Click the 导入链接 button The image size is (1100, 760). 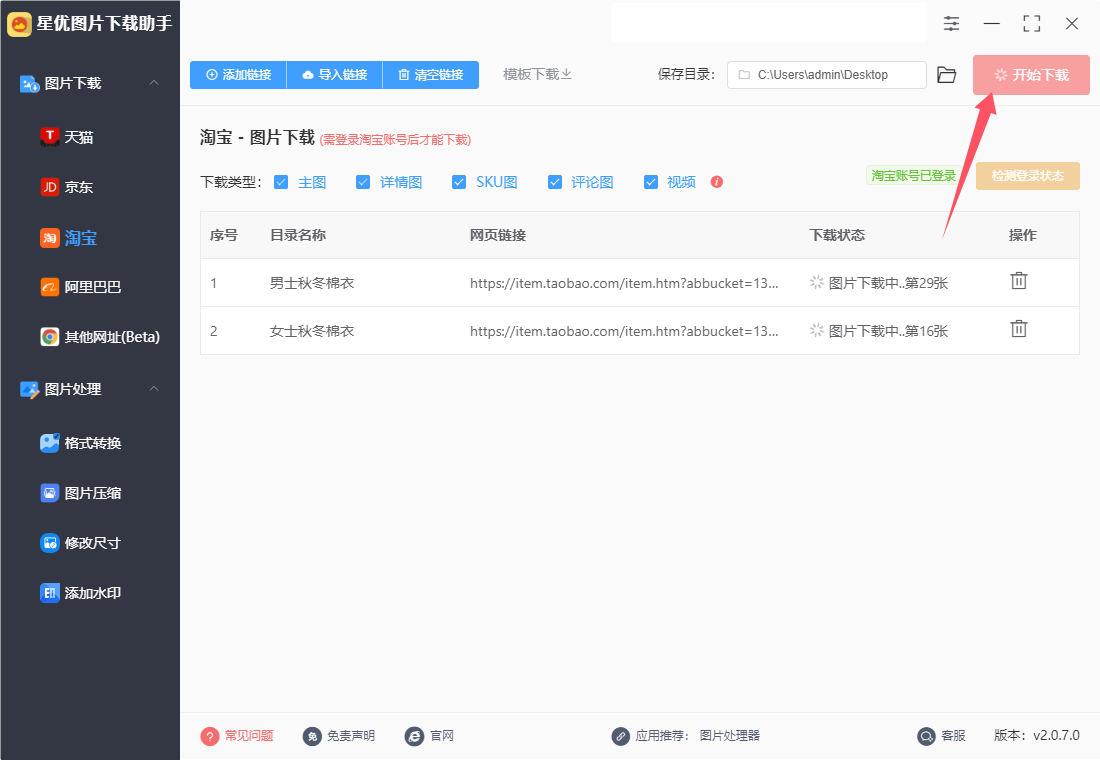(335, 75)
